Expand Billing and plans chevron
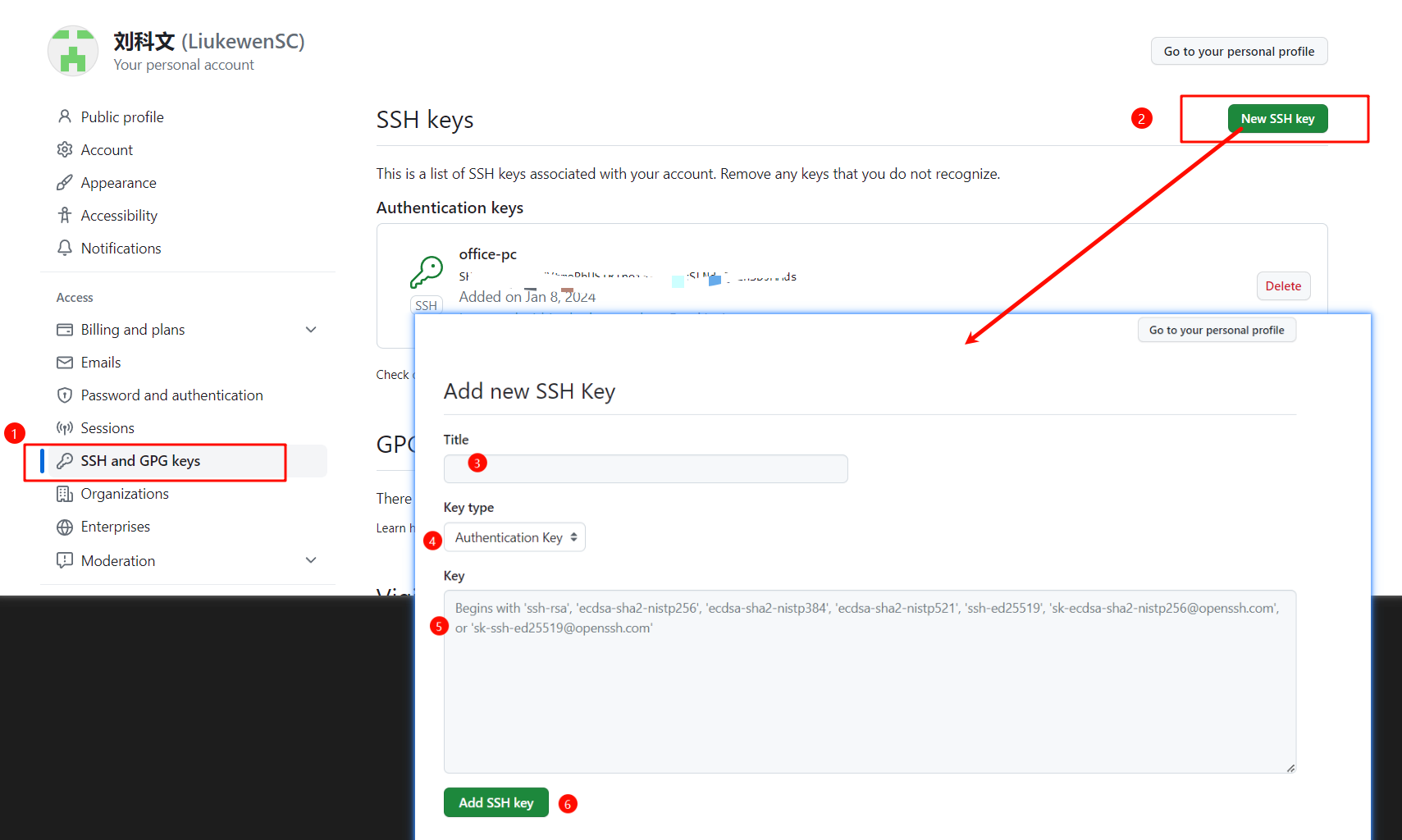The height and width of the screenshot is (840, 1402). coord(311,330)
